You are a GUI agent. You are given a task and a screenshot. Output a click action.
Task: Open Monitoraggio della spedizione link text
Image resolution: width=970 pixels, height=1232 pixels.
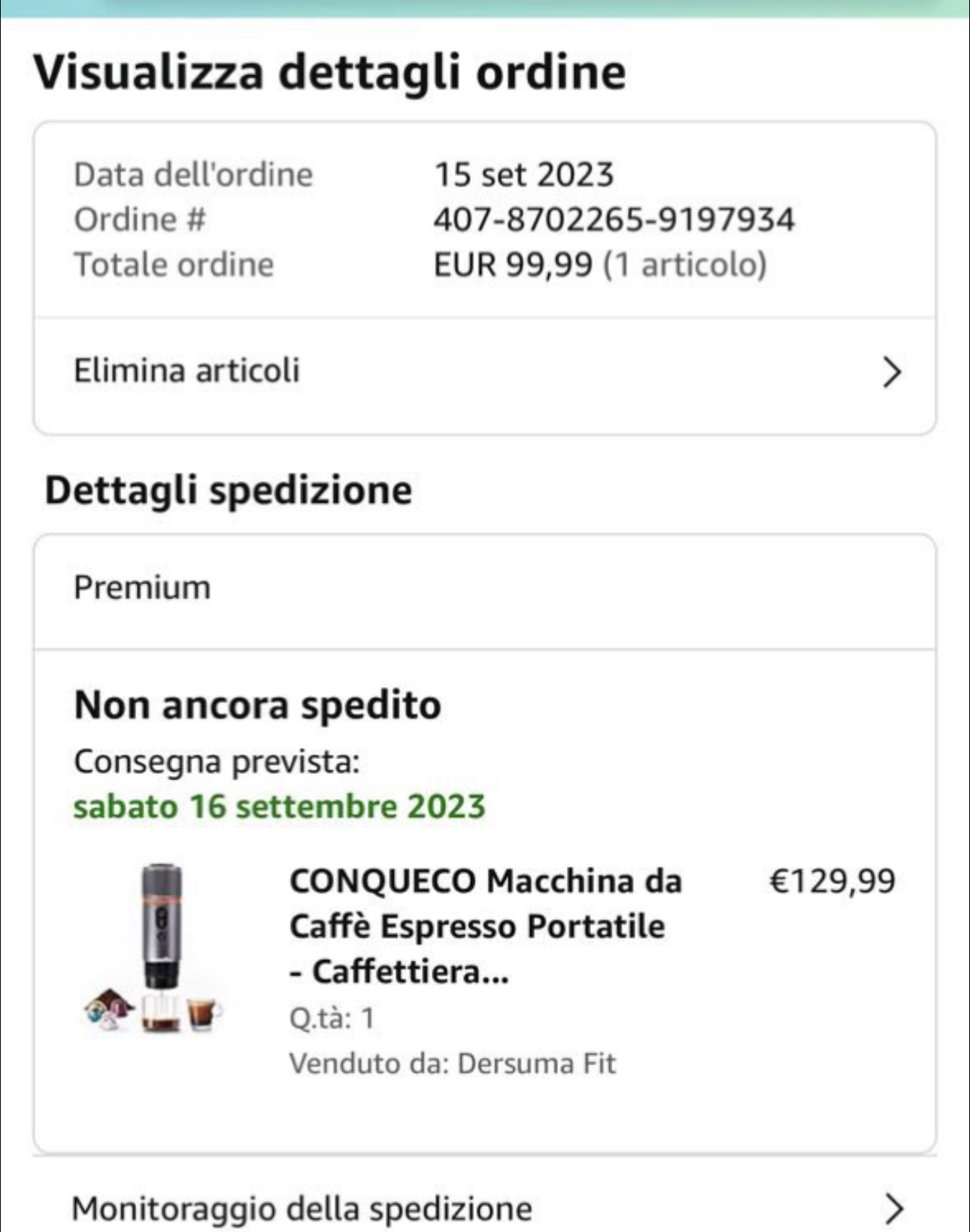[302, 1208]
